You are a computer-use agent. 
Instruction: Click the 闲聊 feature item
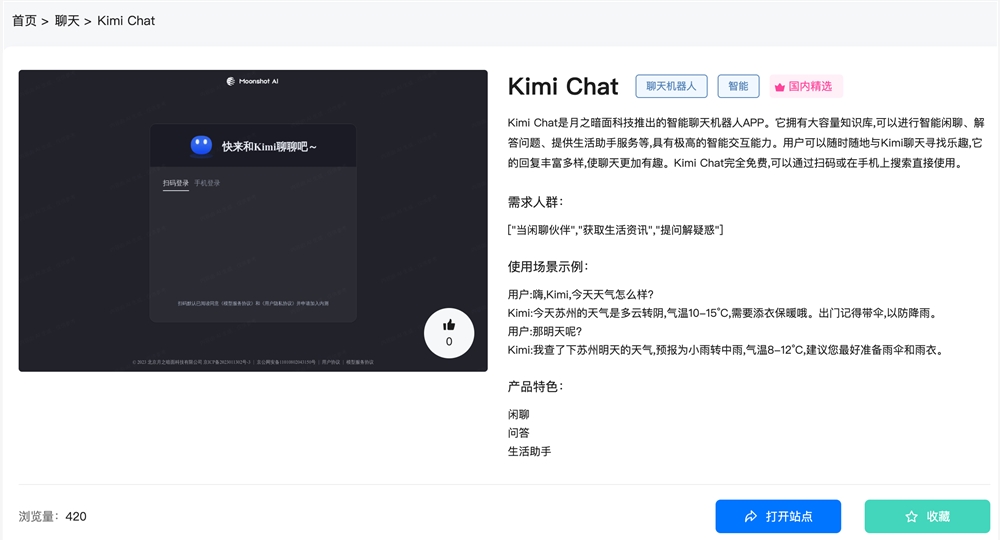point(518,414)
